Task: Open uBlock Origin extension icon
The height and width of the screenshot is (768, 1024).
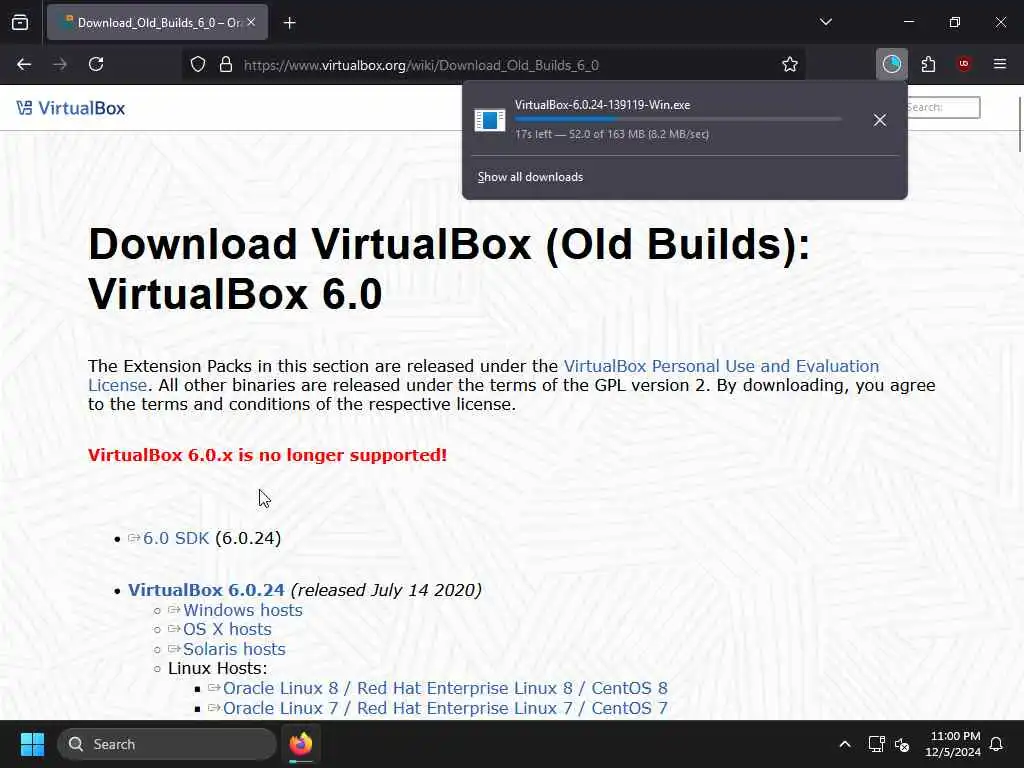Action: [964, 64]
